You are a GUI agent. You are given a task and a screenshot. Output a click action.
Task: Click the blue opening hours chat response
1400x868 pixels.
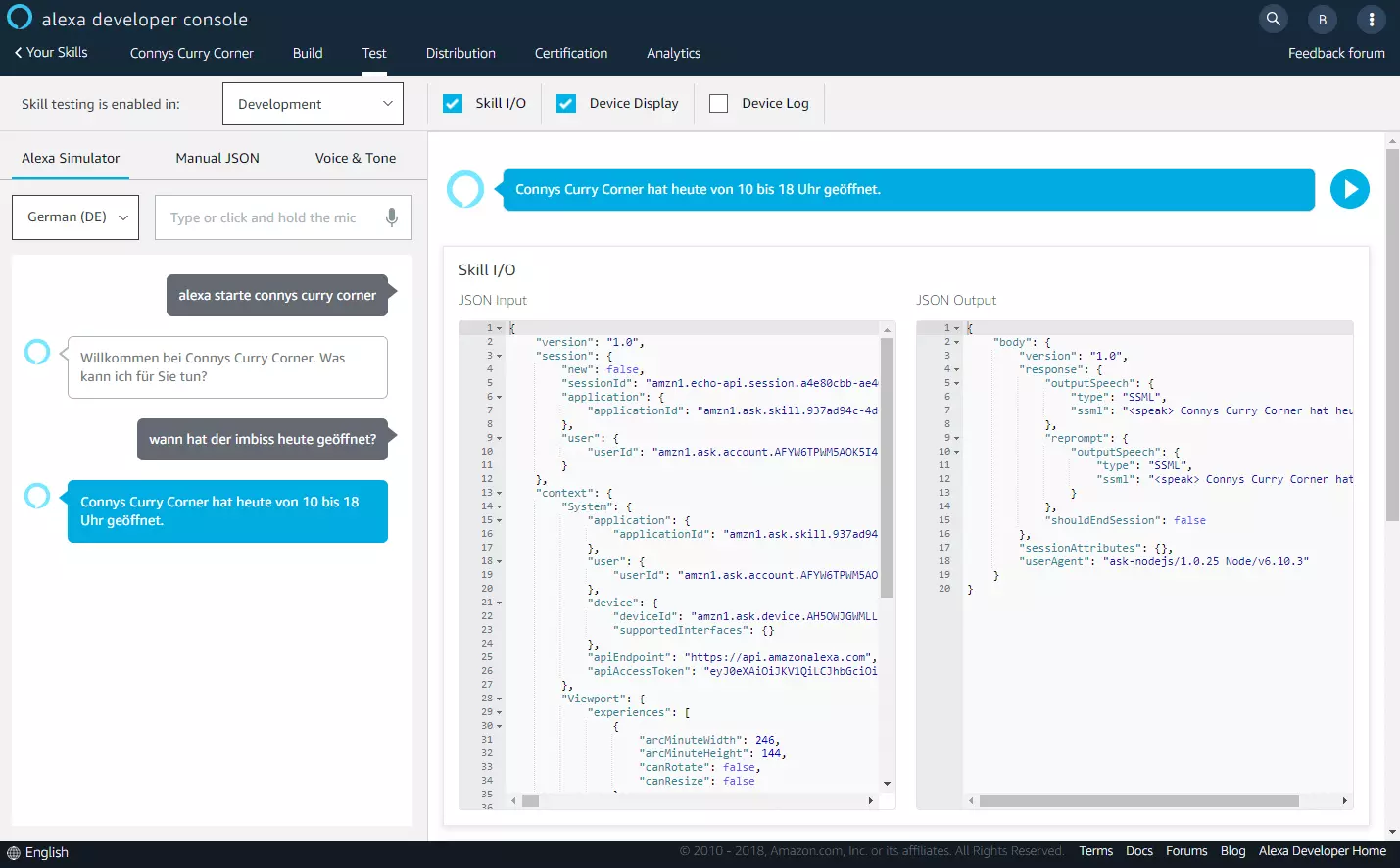[x=227, y=511]
